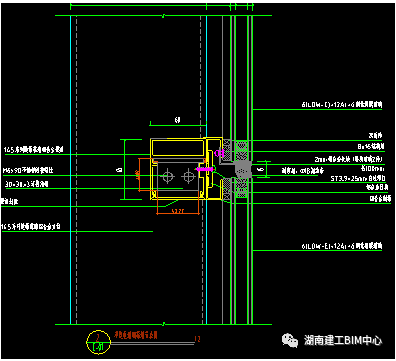Select the lower 6(LOW-E)+12Ar+6 glass annotation

(x=342, y=246)
